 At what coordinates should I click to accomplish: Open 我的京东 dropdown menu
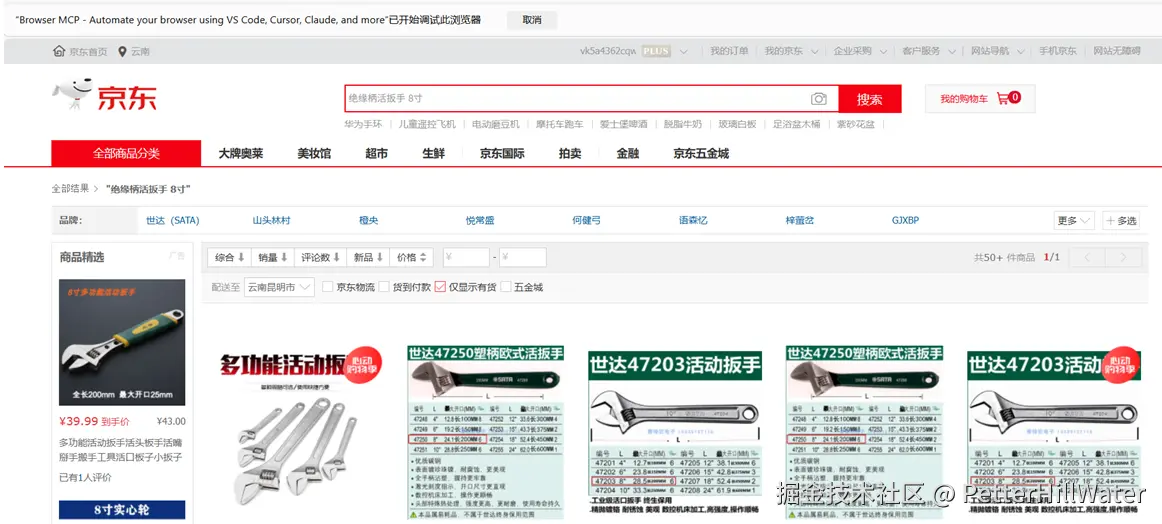click(x=791, y=51)
